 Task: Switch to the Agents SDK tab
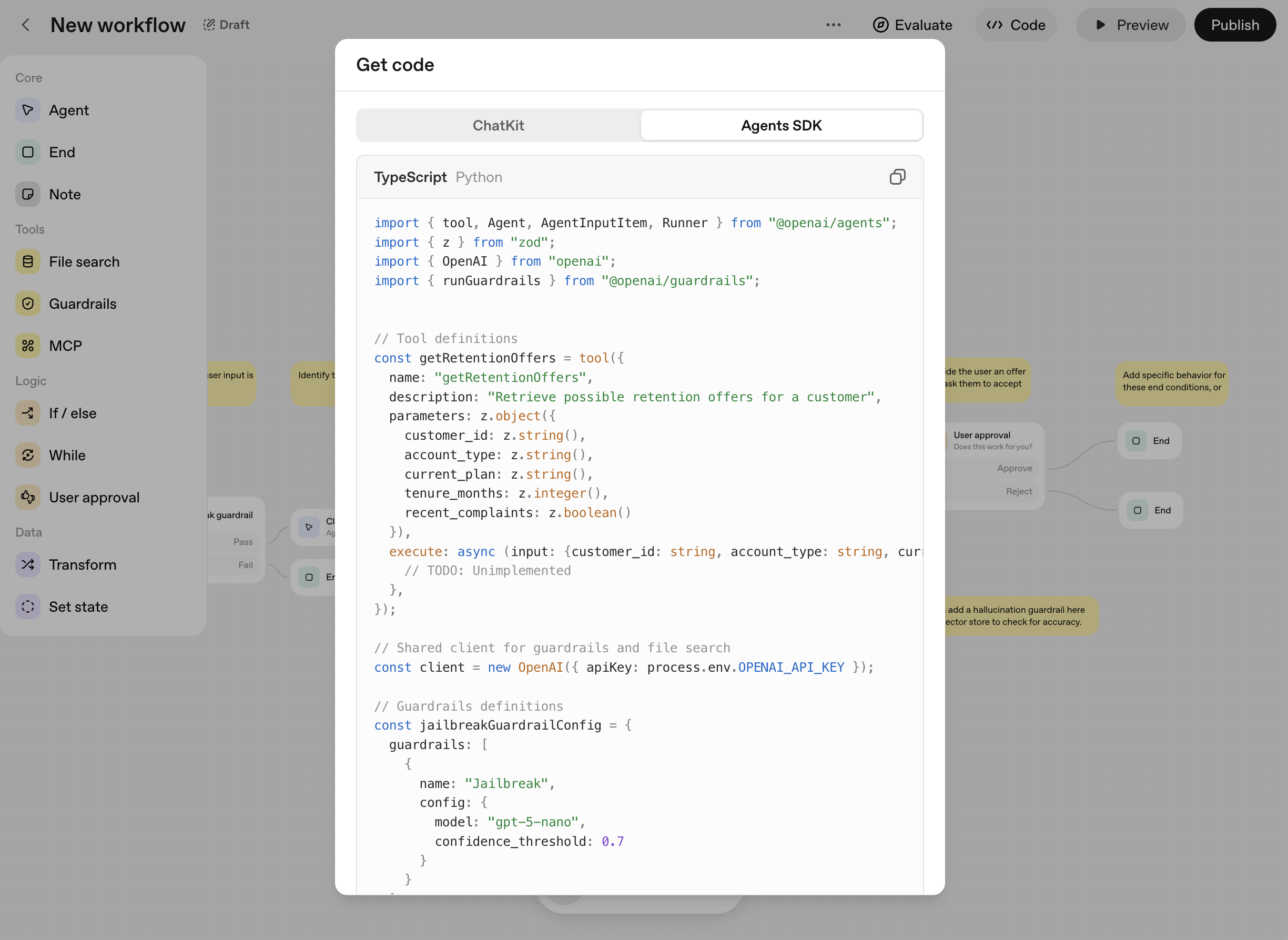click(780, 125)
